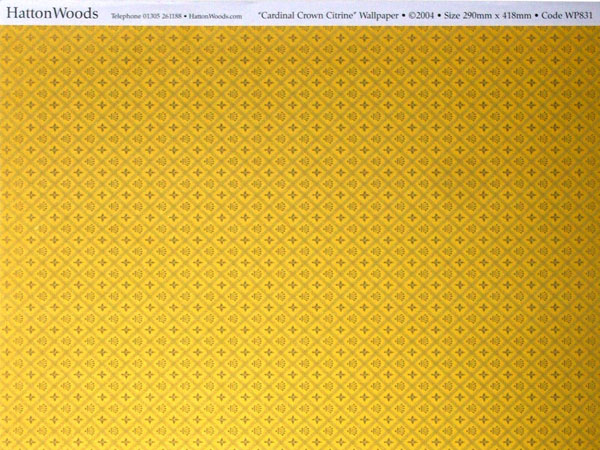Pick the citrine yellow wallpaper center

click(x=300, y=238)
